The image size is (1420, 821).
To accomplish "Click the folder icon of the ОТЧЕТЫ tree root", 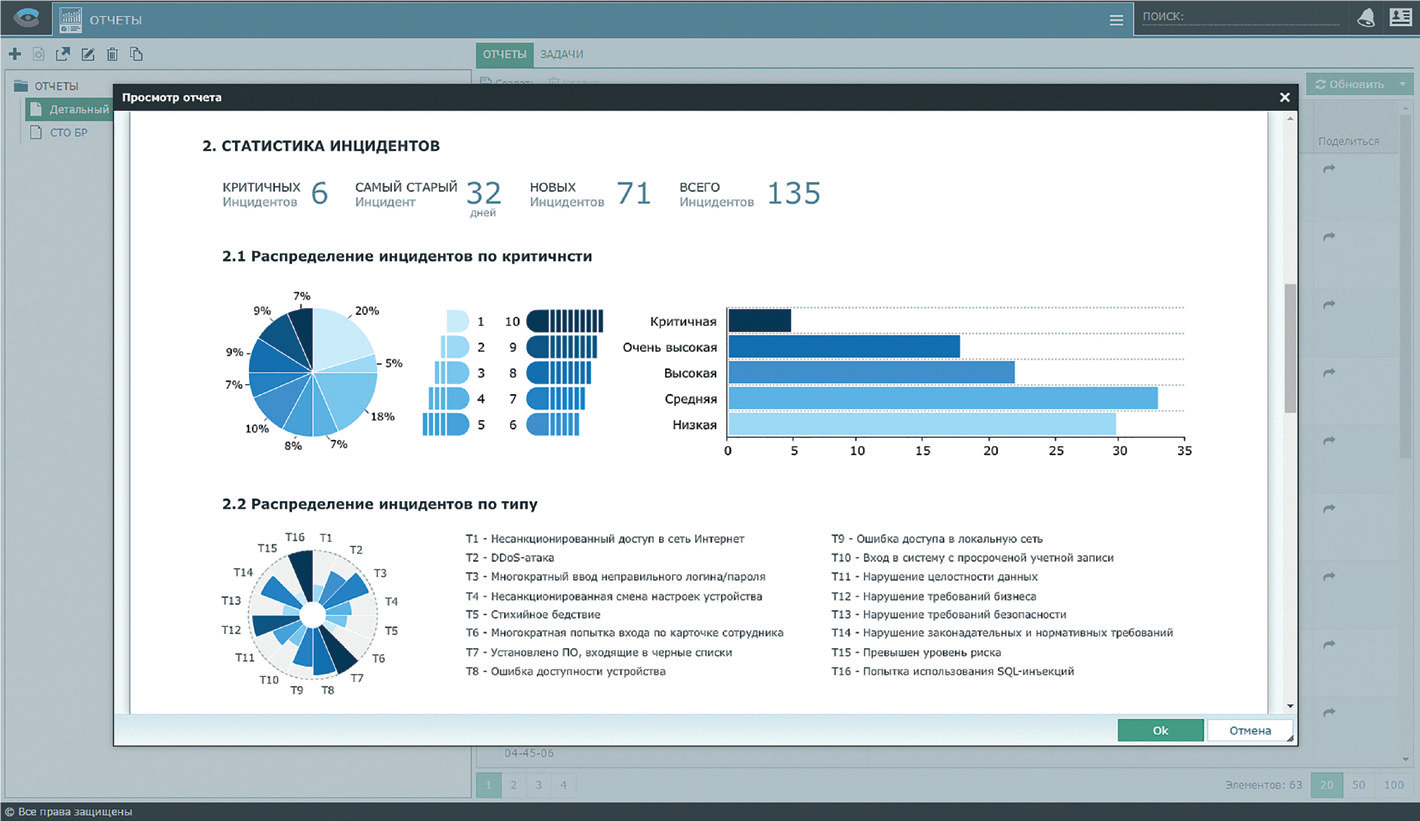I will coord(20,86).
